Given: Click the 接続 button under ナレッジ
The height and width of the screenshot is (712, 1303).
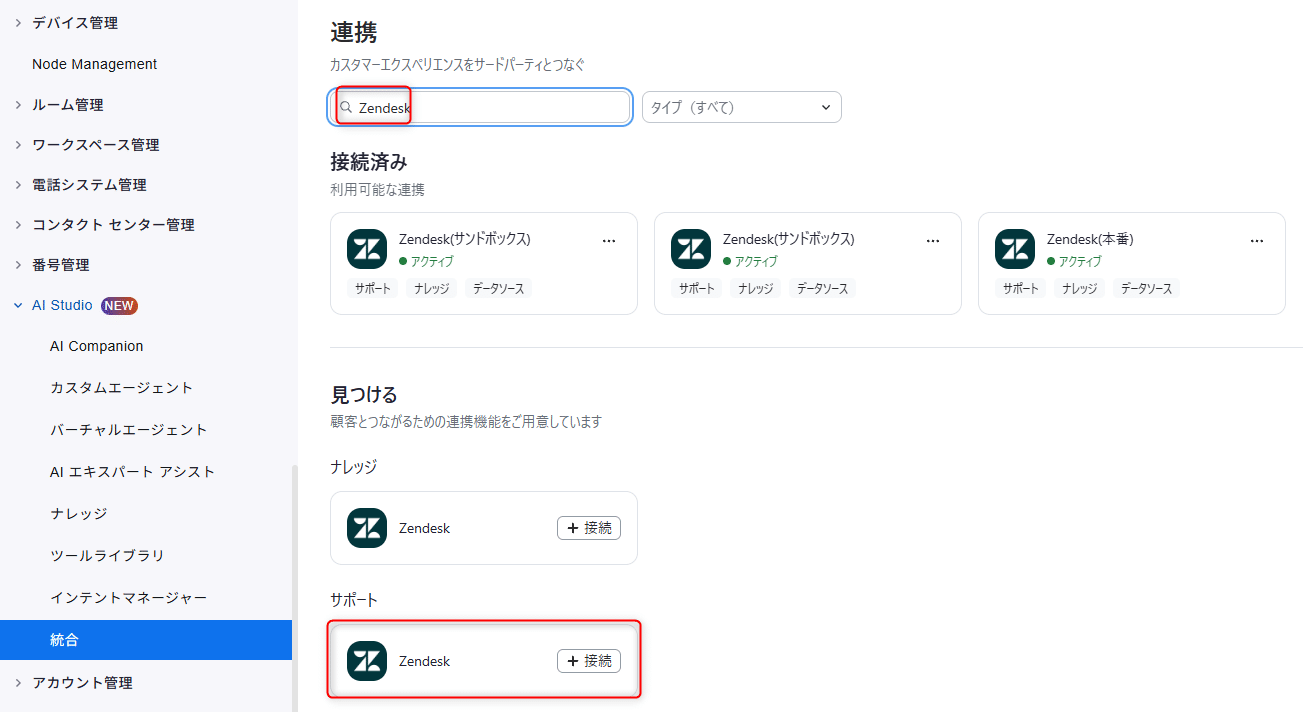Looking at the screenshot, I should point(589,528).
